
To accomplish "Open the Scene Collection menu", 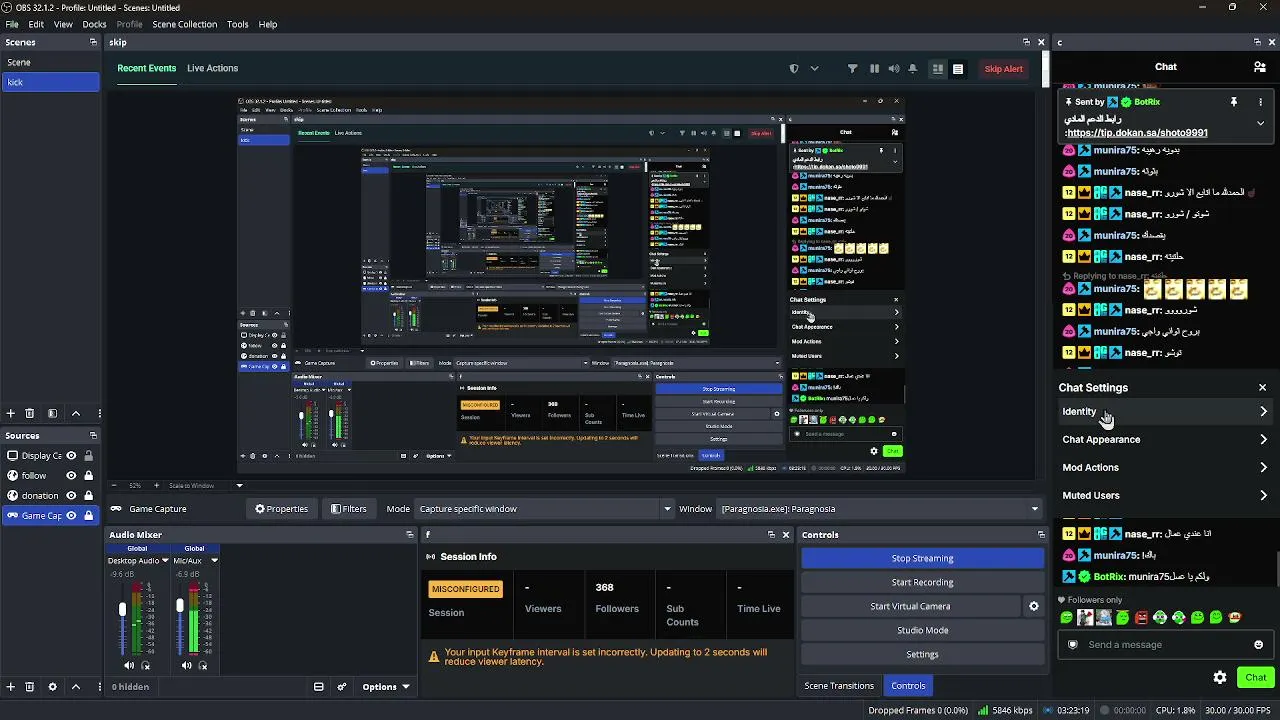I will pos(184,24).
